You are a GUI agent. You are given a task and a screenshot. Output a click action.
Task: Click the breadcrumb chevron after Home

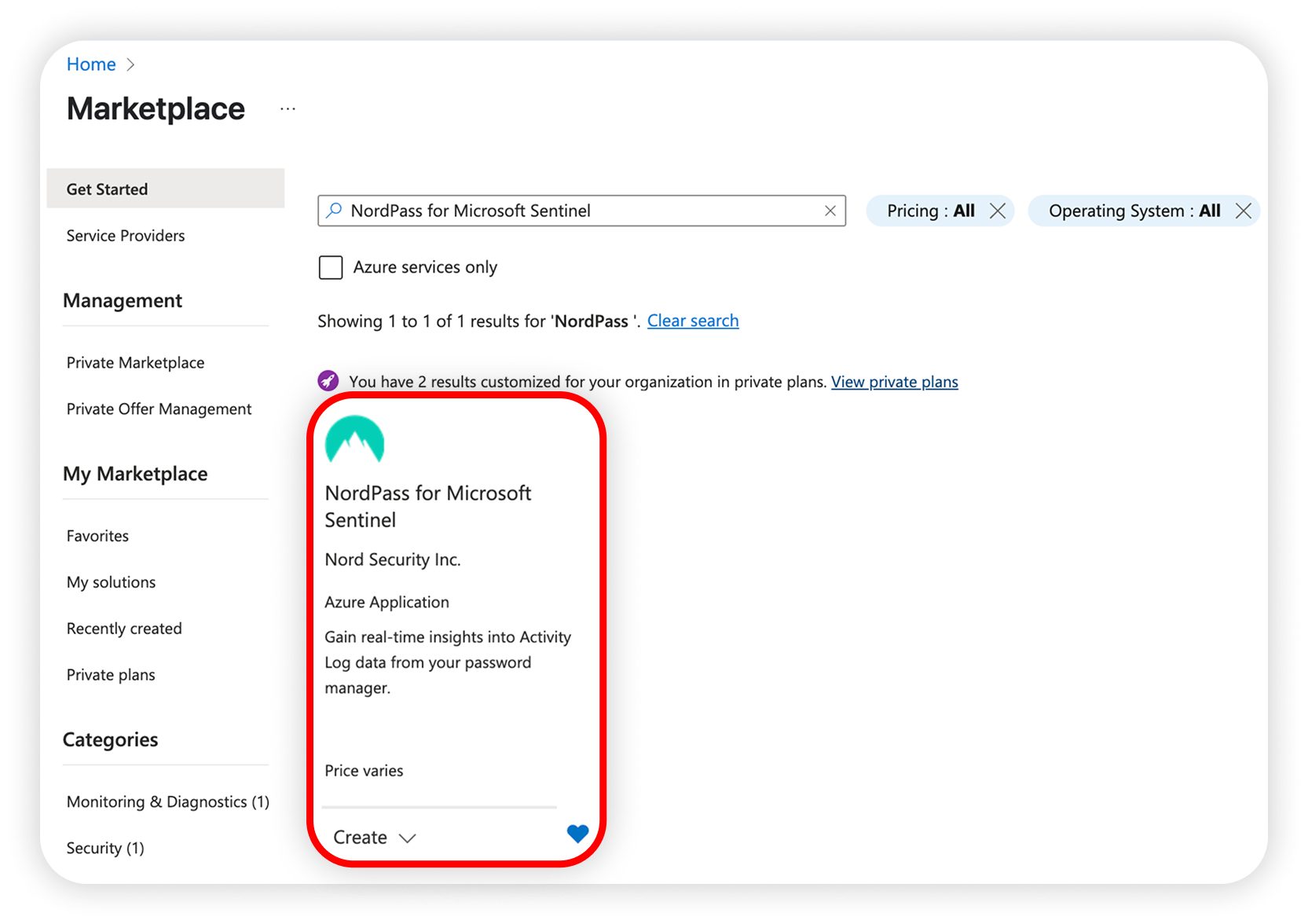130,64
